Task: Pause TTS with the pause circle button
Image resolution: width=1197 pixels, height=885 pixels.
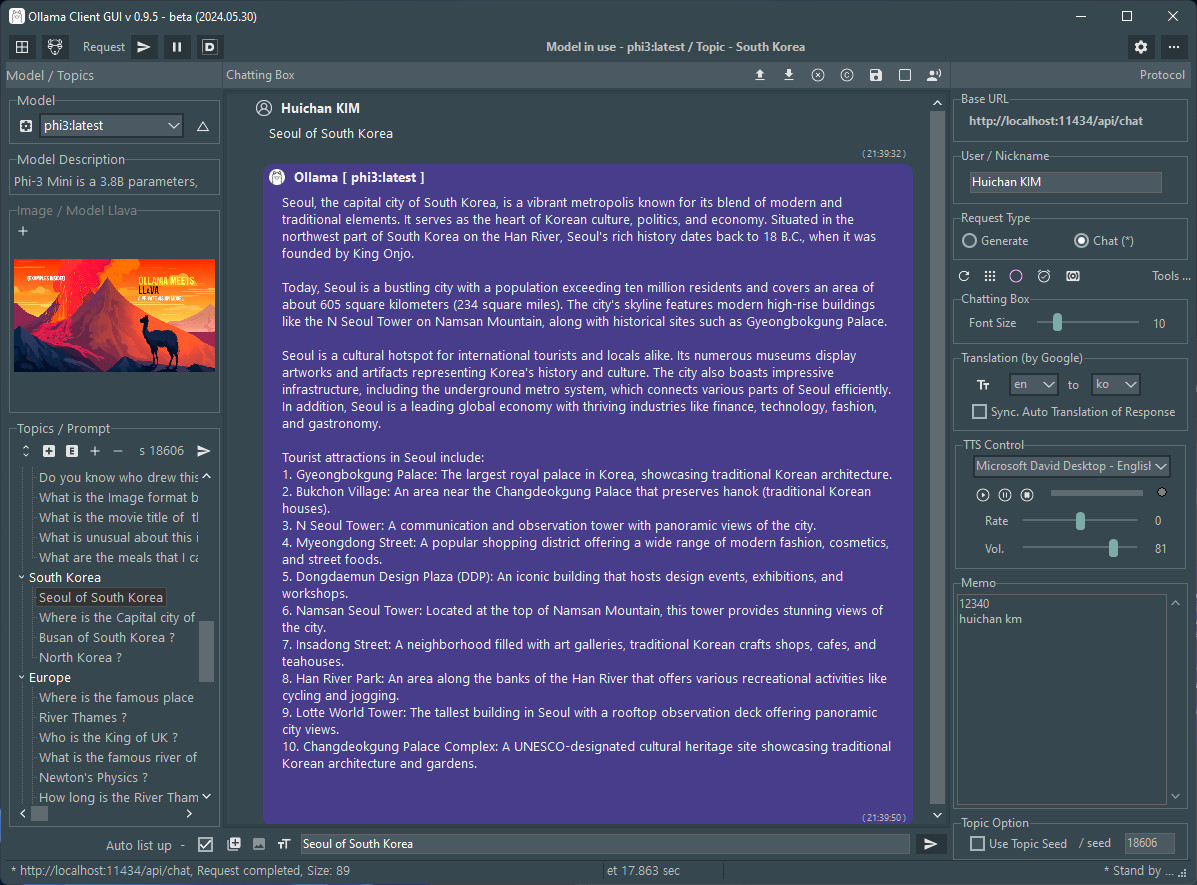Action: [1005, 496]
